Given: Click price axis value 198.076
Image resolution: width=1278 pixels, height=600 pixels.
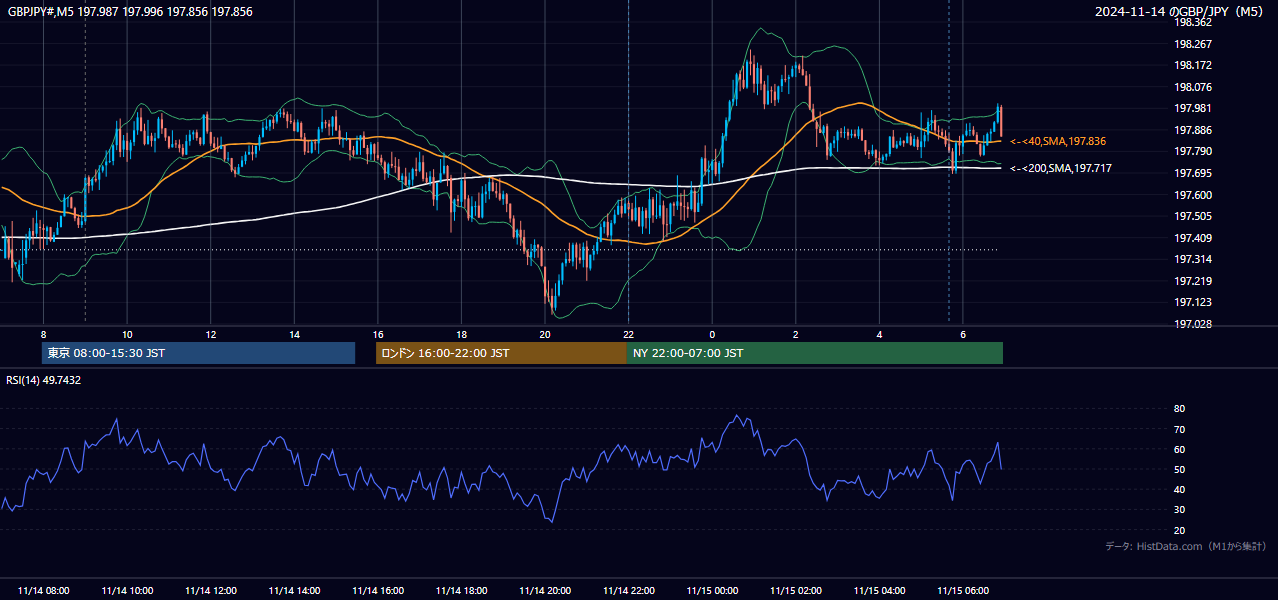Looking at the screenshot, I should click(1192, 87).
